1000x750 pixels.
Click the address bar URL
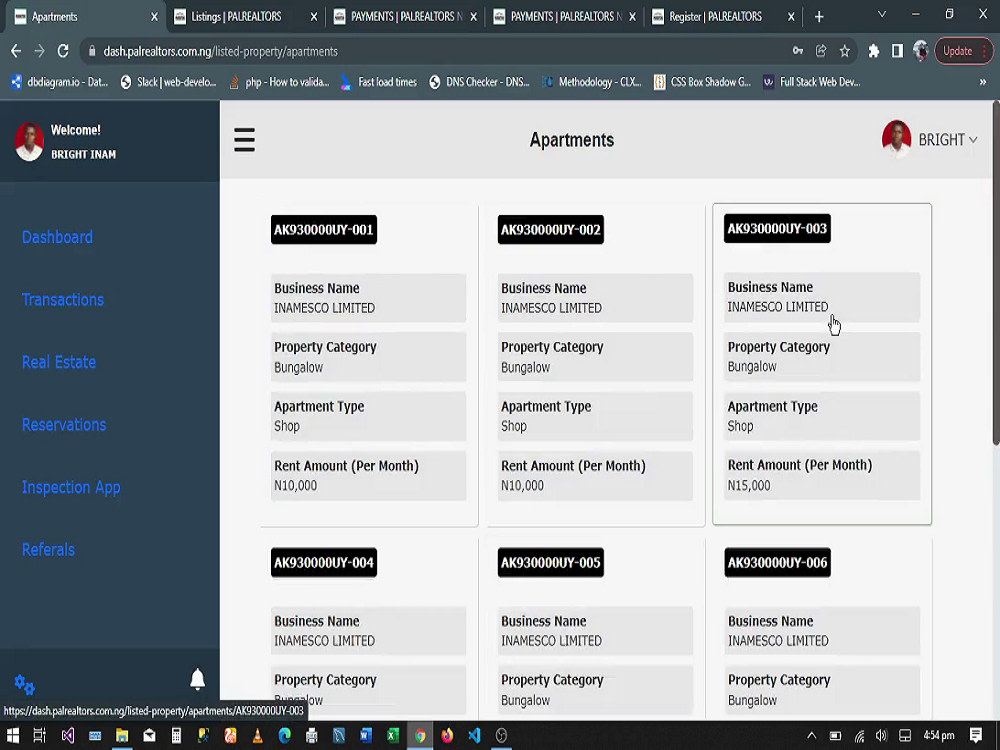pyautogui.click(x=221, y=52)
